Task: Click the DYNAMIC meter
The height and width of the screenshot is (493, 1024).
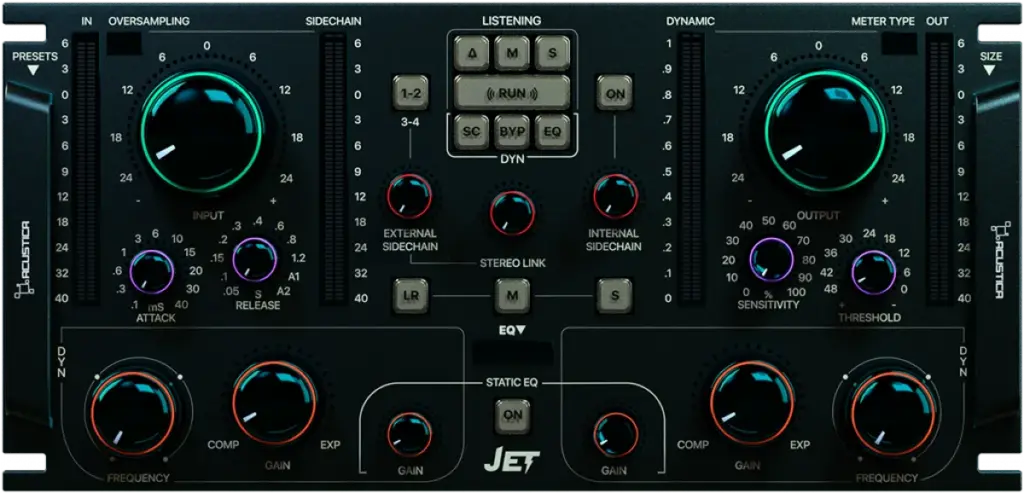Action: (x=692, y=170)
